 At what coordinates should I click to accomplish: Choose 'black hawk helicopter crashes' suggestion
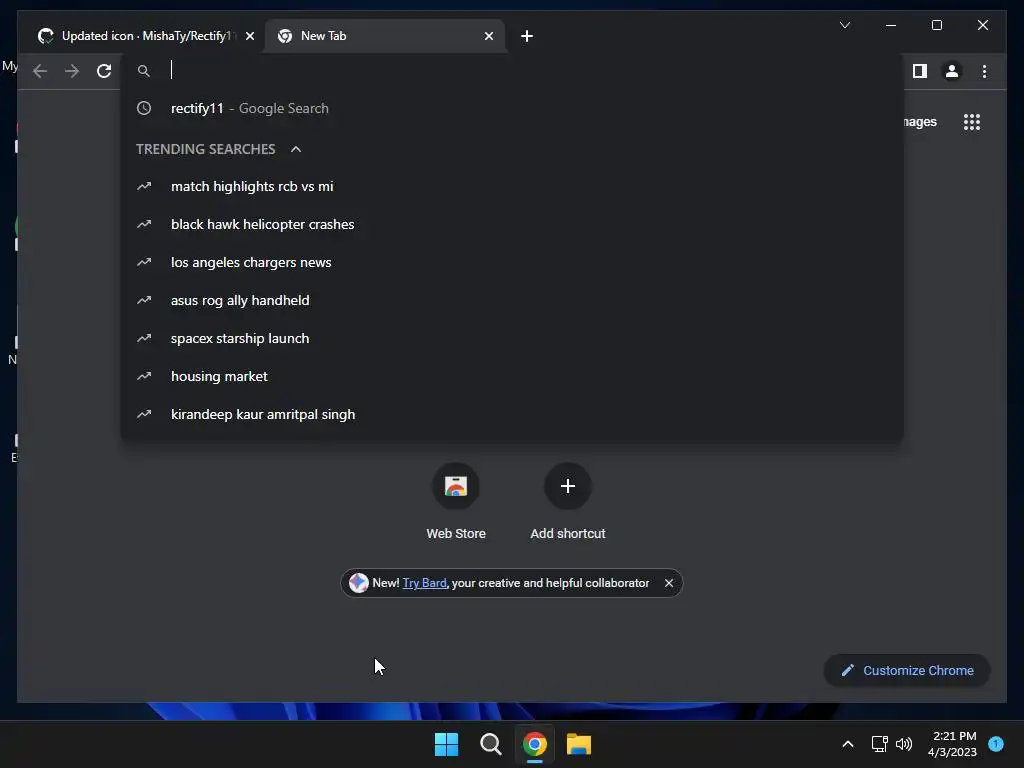(512, 225)
